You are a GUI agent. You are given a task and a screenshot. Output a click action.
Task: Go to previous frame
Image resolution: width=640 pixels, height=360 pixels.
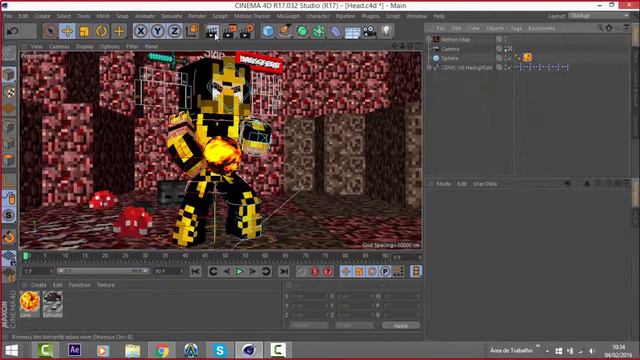click(227, 271)
